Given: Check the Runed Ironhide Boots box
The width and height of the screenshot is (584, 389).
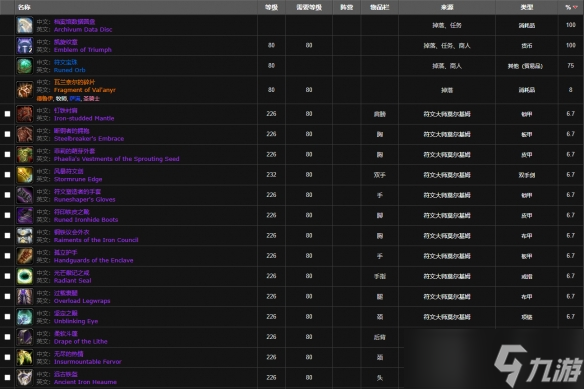Looking at the screenshot, I should [x=7, y=215].
